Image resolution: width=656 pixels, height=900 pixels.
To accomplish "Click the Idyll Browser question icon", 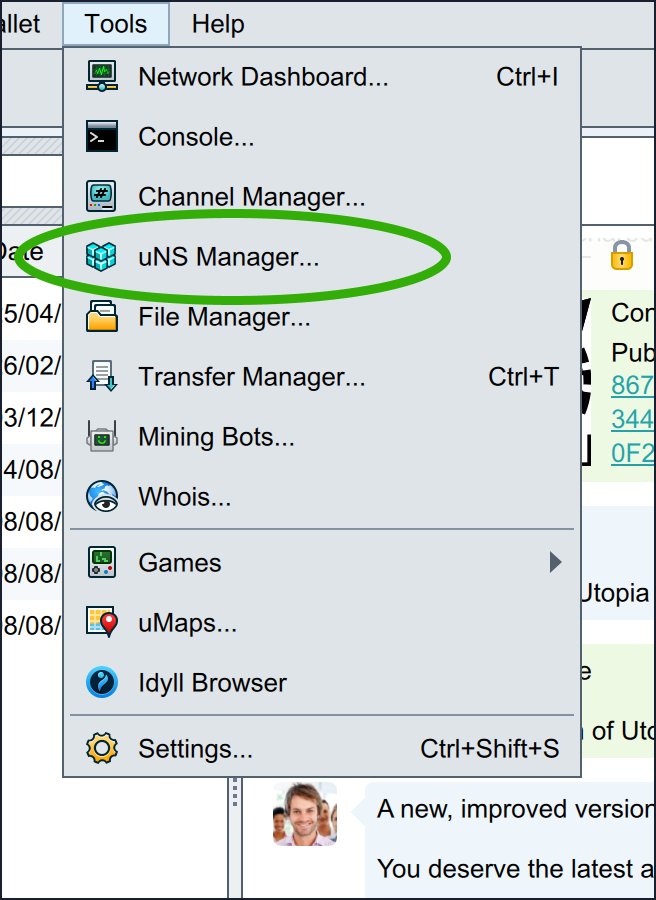I will pos(102,683).
